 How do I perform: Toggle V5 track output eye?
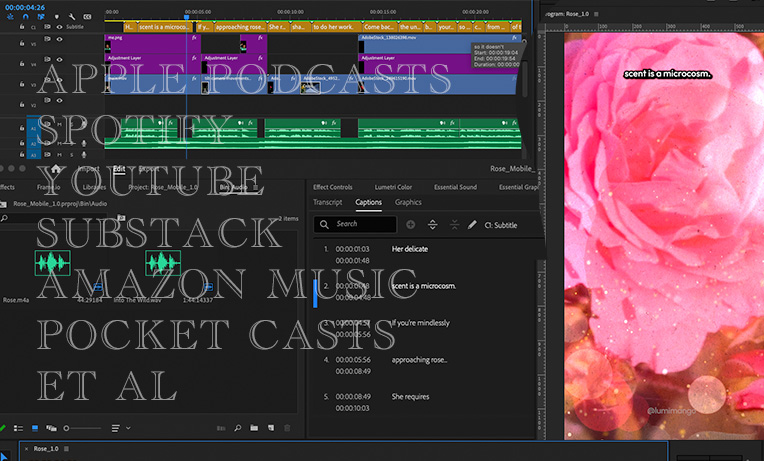point(59,39)
